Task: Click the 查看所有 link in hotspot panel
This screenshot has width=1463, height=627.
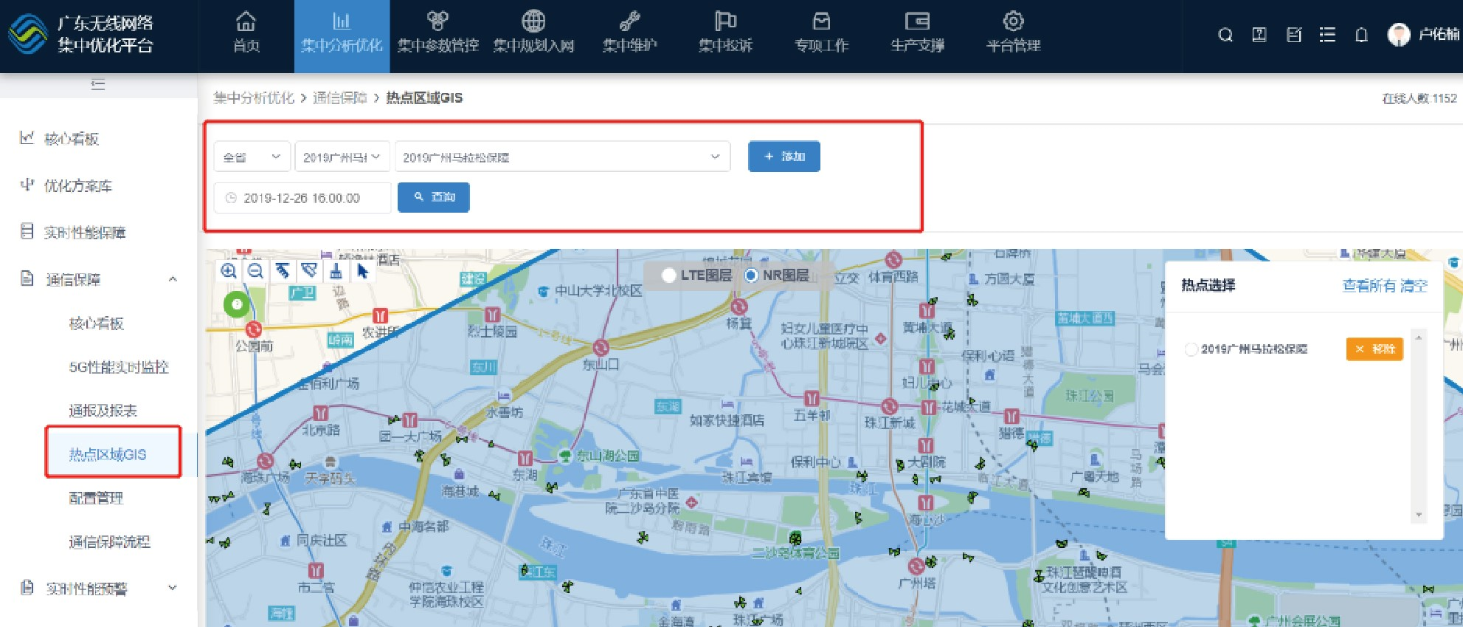Action: (1368, 286)
